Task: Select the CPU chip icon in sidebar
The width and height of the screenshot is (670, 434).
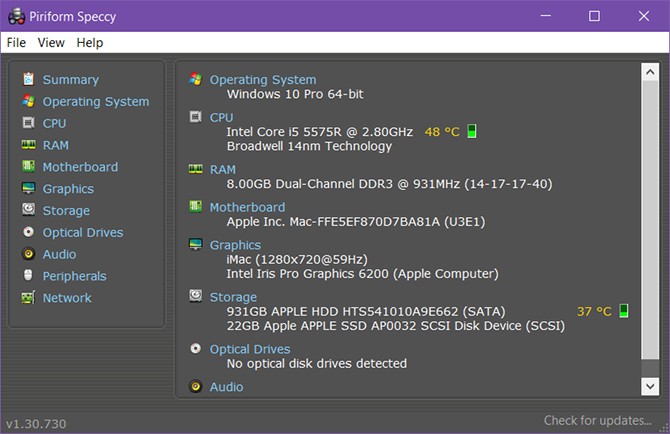Action: pos(28,123)
